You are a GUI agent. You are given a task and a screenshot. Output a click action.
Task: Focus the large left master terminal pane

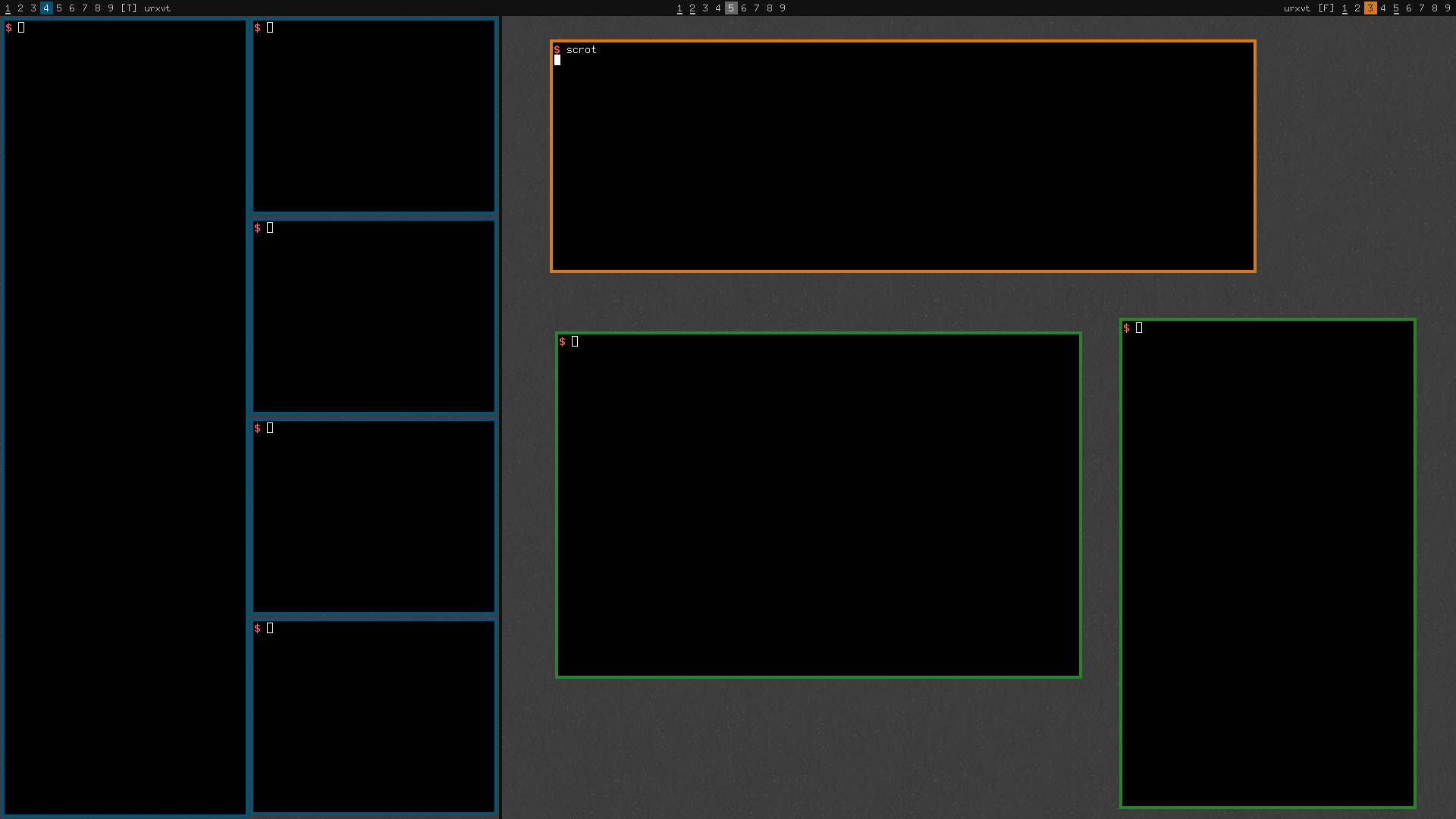tap(125, 417)
